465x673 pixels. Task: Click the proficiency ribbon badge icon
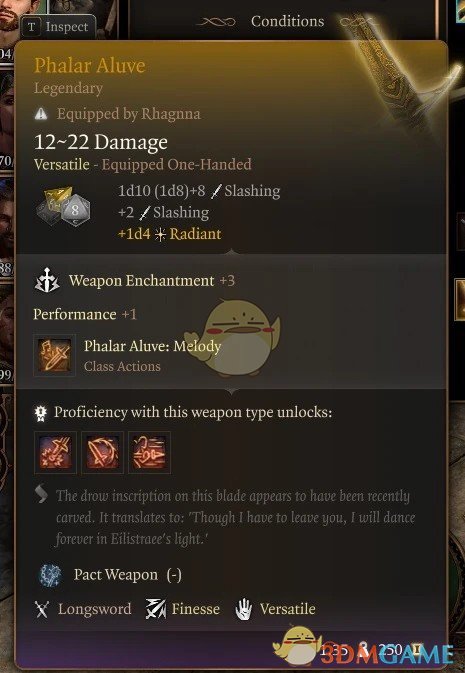click(x=41, y=412)
